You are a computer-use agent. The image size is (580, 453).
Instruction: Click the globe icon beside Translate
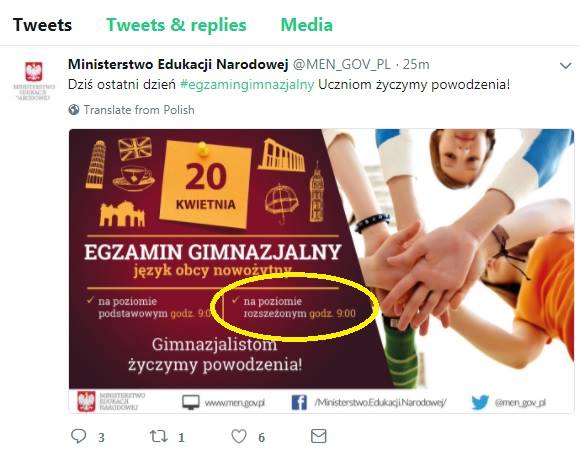click(74, 109)
